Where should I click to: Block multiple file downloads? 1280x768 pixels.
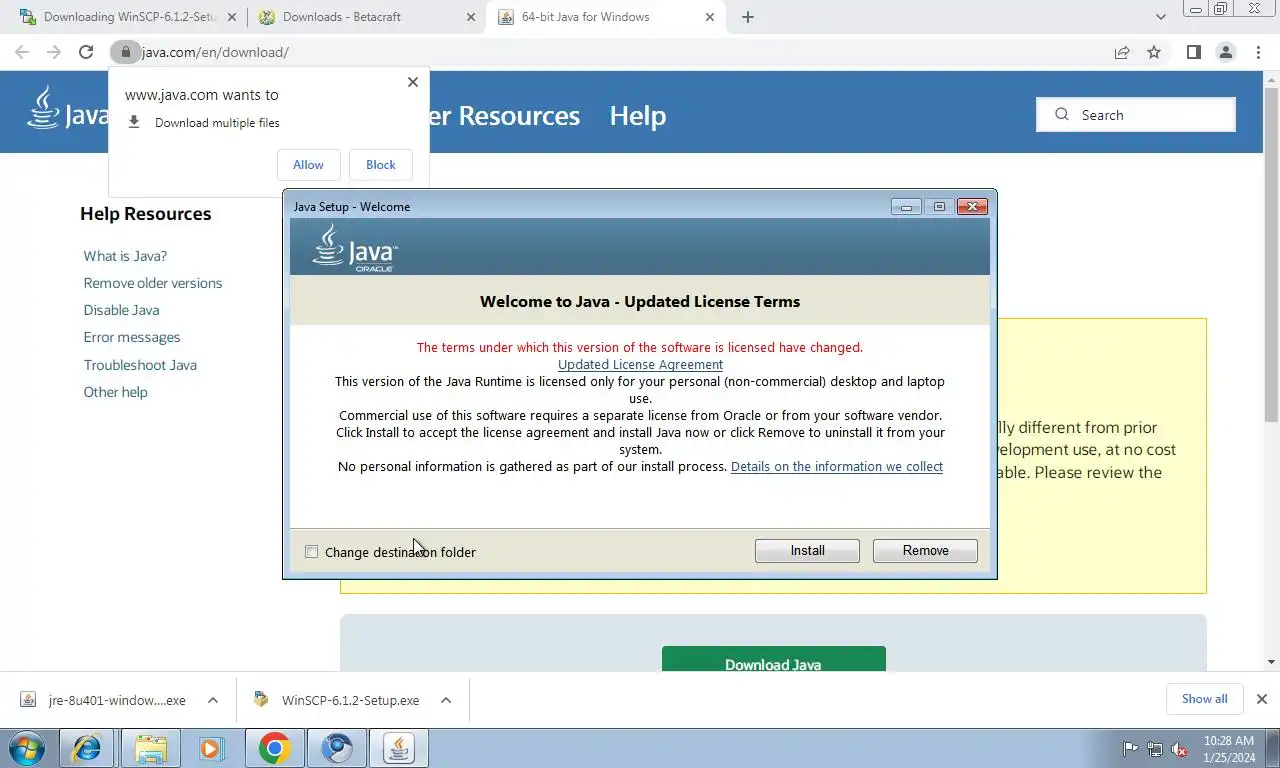click(381, 165)
